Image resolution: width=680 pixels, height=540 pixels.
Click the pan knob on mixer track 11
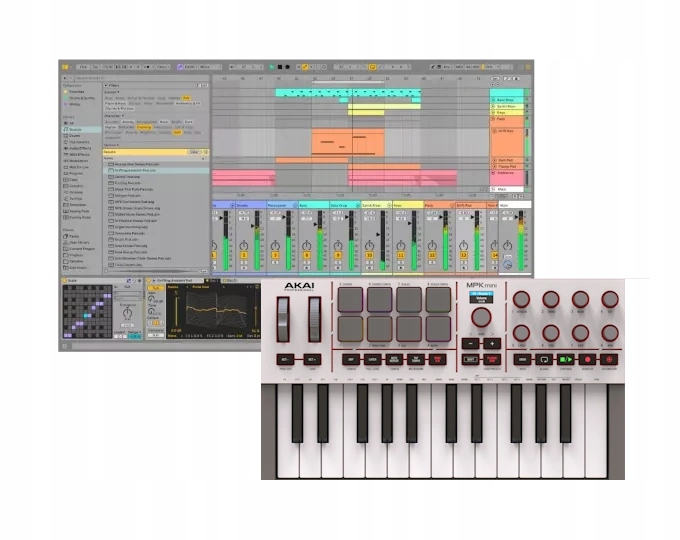coord(401,245)
